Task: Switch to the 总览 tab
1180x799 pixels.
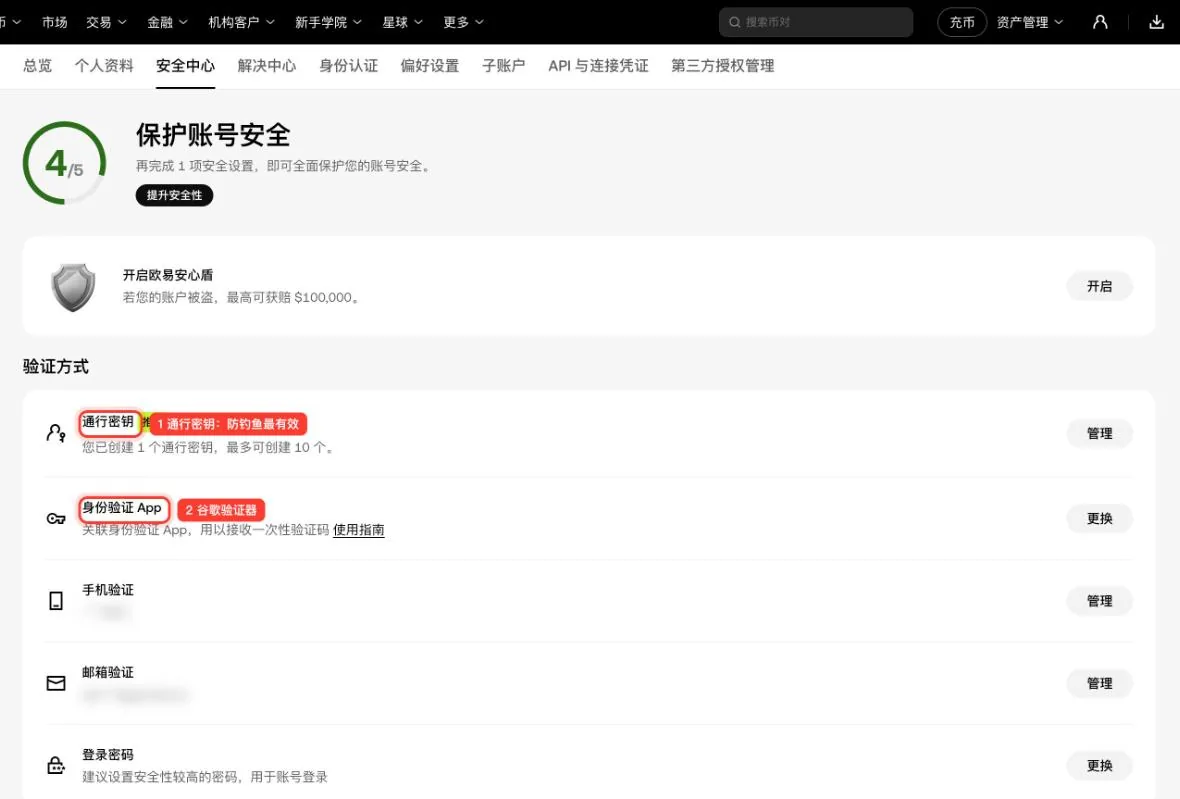Action: coord(38,66)
